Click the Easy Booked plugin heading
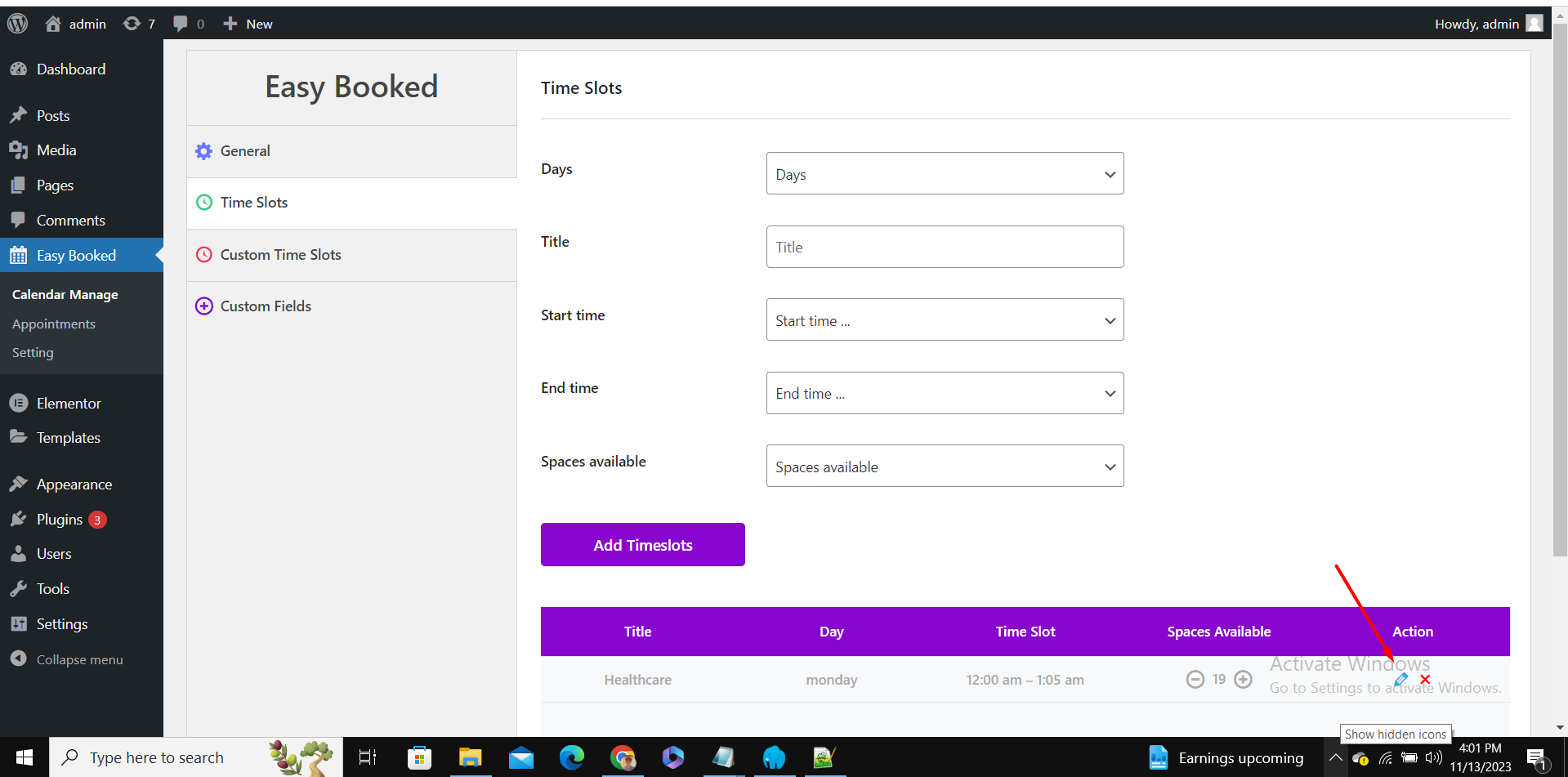The height and width of the screenshot is (777, 1568). (x=351, y=87)
